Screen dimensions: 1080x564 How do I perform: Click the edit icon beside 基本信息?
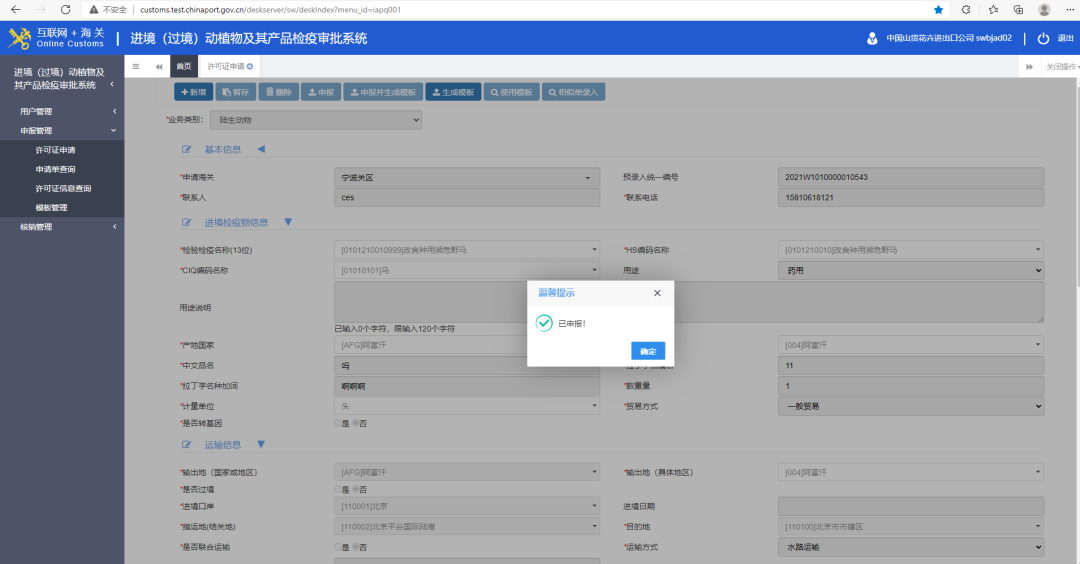coord(187,149)
